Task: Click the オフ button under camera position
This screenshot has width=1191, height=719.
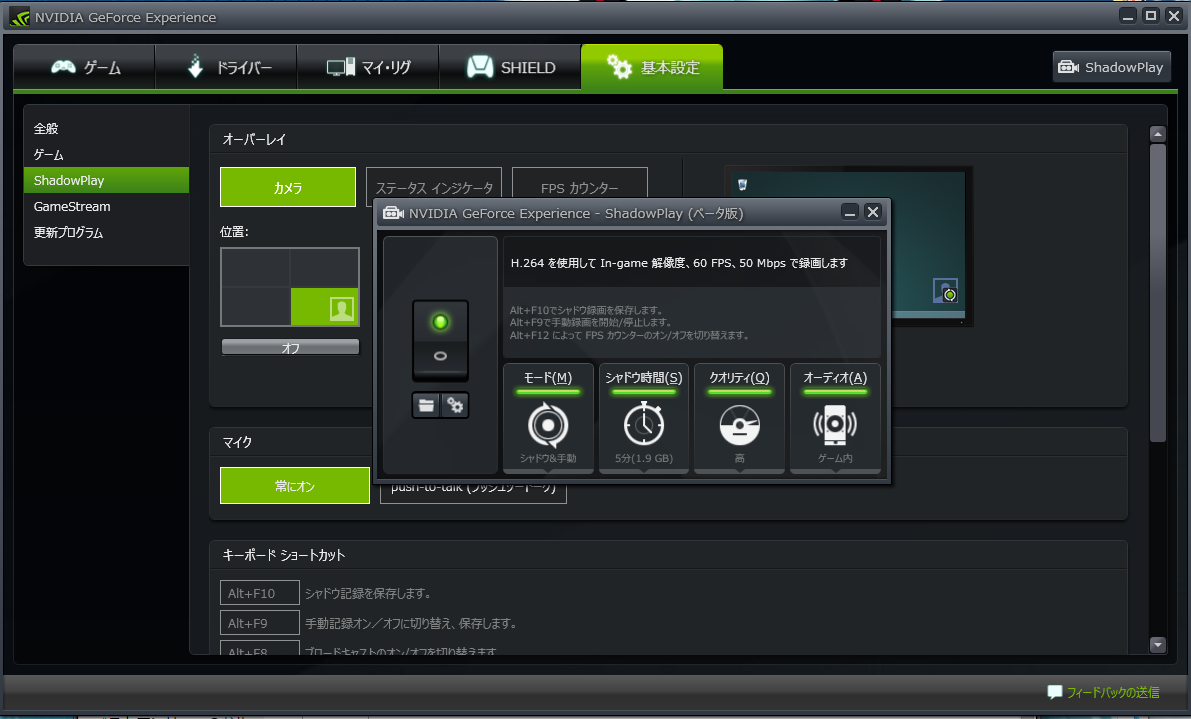Action: click(290, 348)
